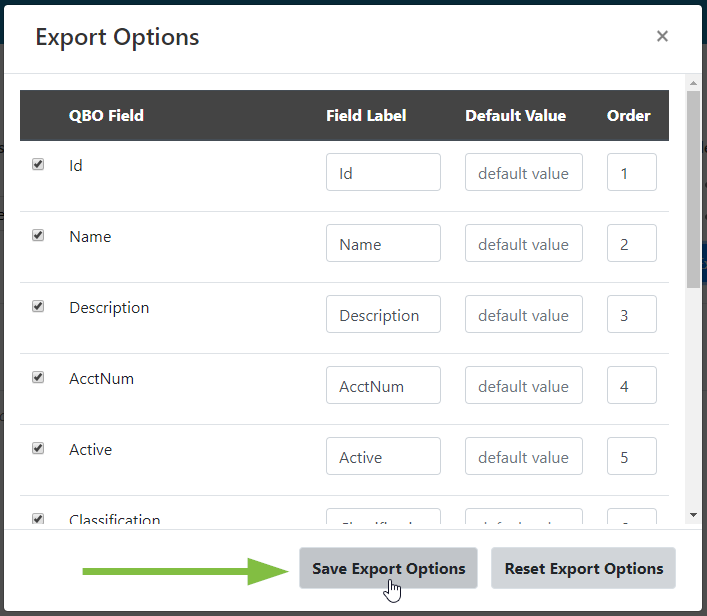707x616 pixels.
Task: Click the Active label text field
Action: pyautogui.click(x=383, y=456)
